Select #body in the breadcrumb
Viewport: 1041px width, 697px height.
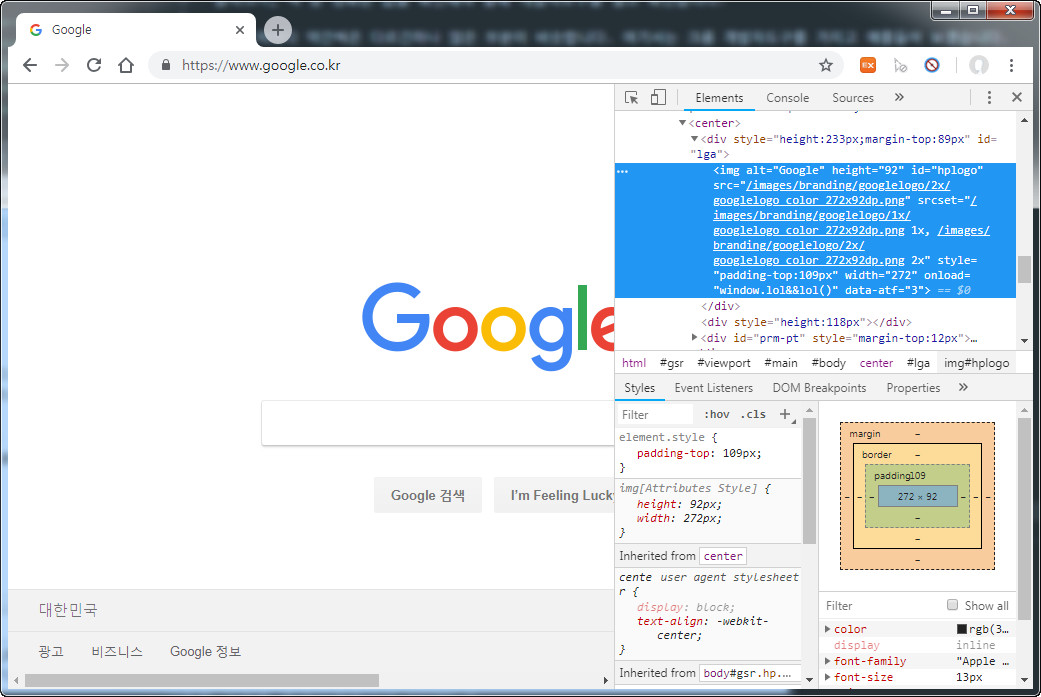coord(829,362)
